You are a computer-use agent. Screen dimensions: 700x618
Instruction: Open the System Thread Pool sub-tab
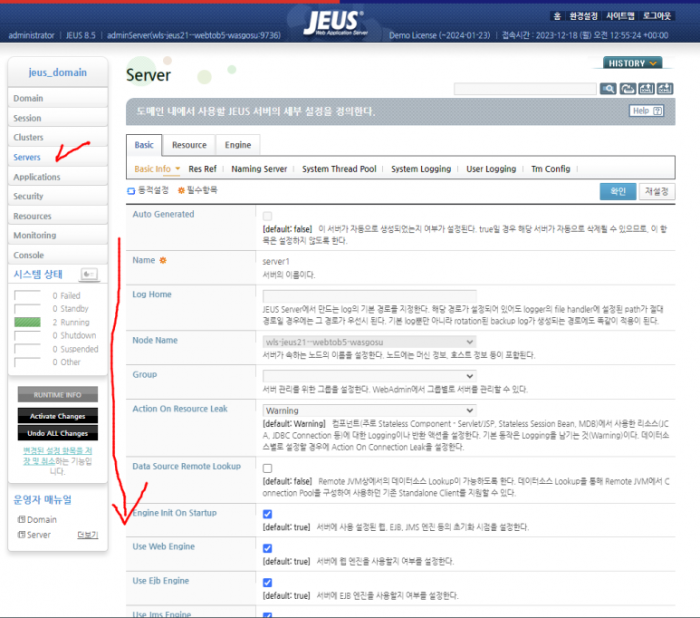coord(339,169)
